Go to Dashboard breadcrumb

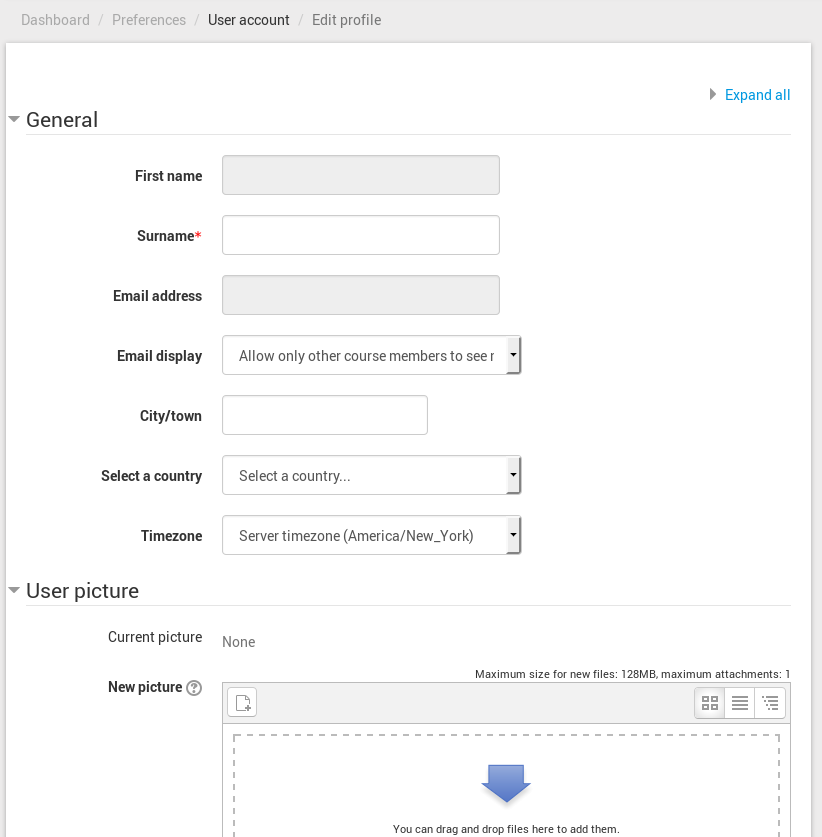[55, 20]
